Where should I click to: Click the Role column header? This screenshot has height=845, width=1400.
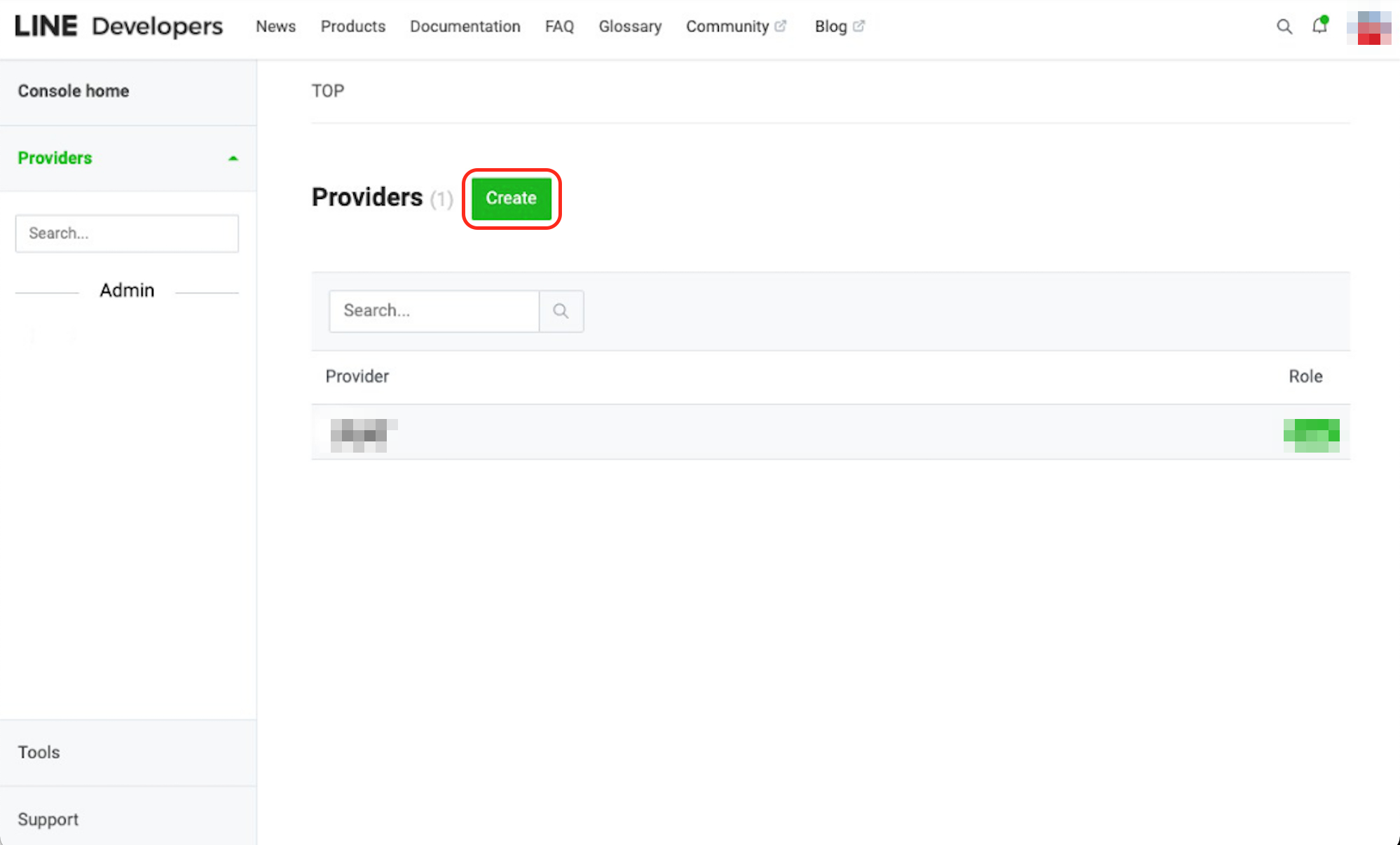click(x=1305, y=376)
